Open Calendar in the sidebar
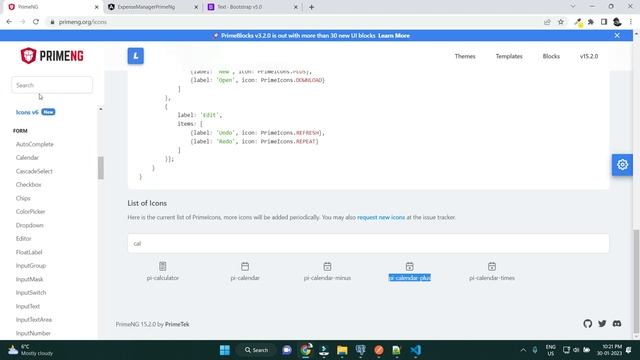 tap(27, 158)
